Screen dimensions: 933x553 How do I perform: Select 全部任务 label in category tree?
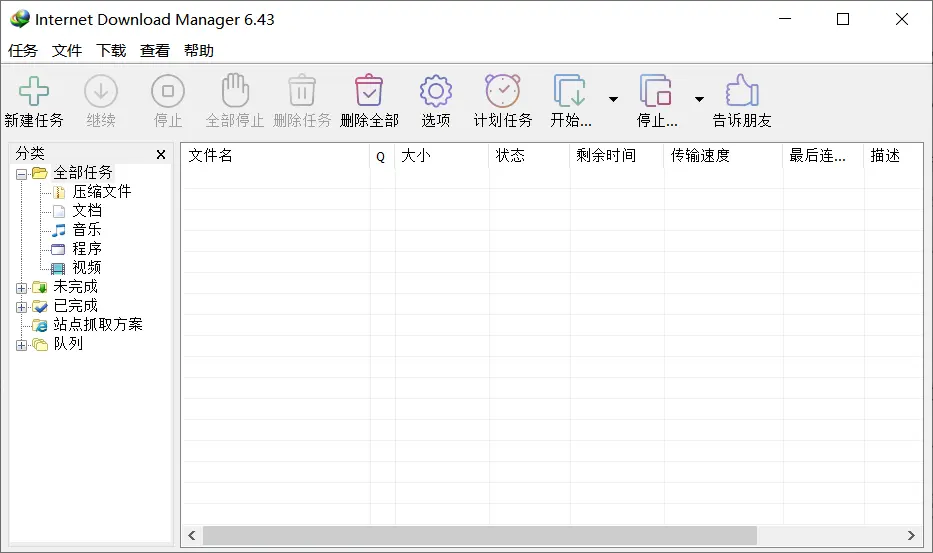pos(83,173)
